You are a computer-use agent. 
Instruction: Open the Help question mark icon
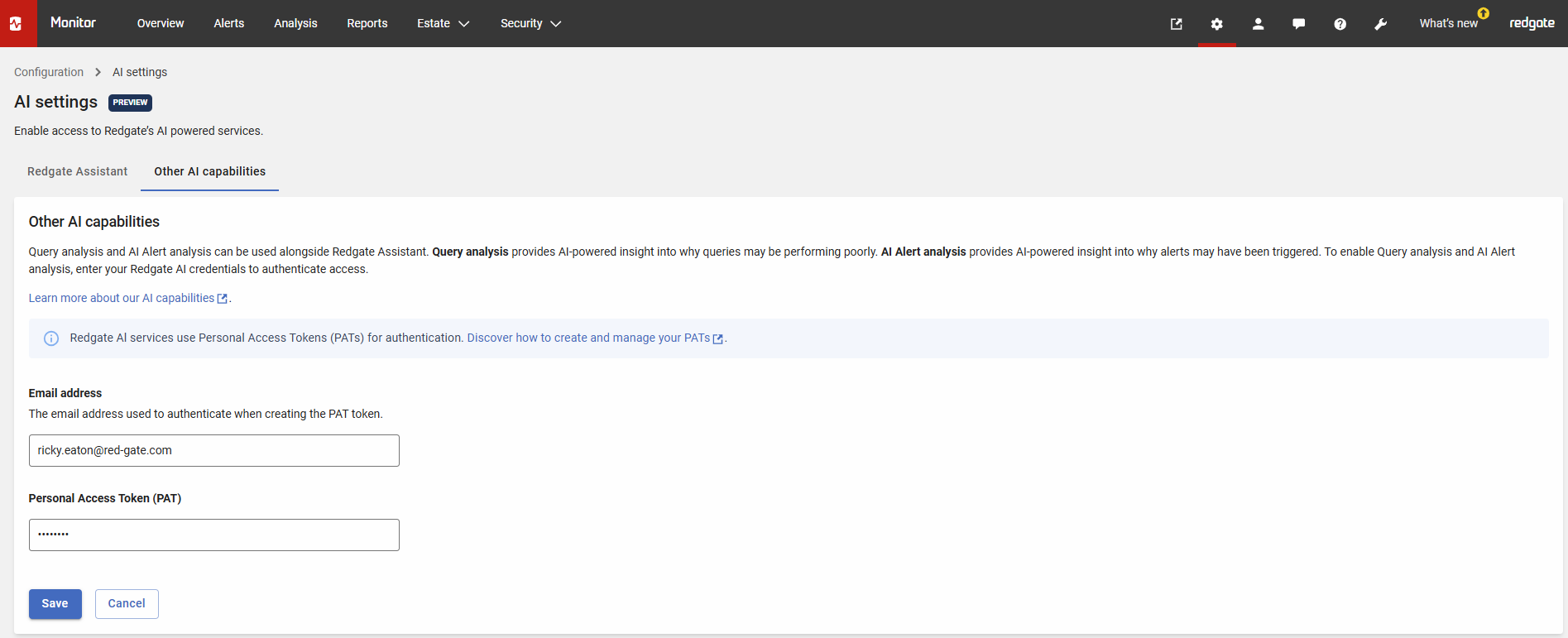coord(1340,24)
